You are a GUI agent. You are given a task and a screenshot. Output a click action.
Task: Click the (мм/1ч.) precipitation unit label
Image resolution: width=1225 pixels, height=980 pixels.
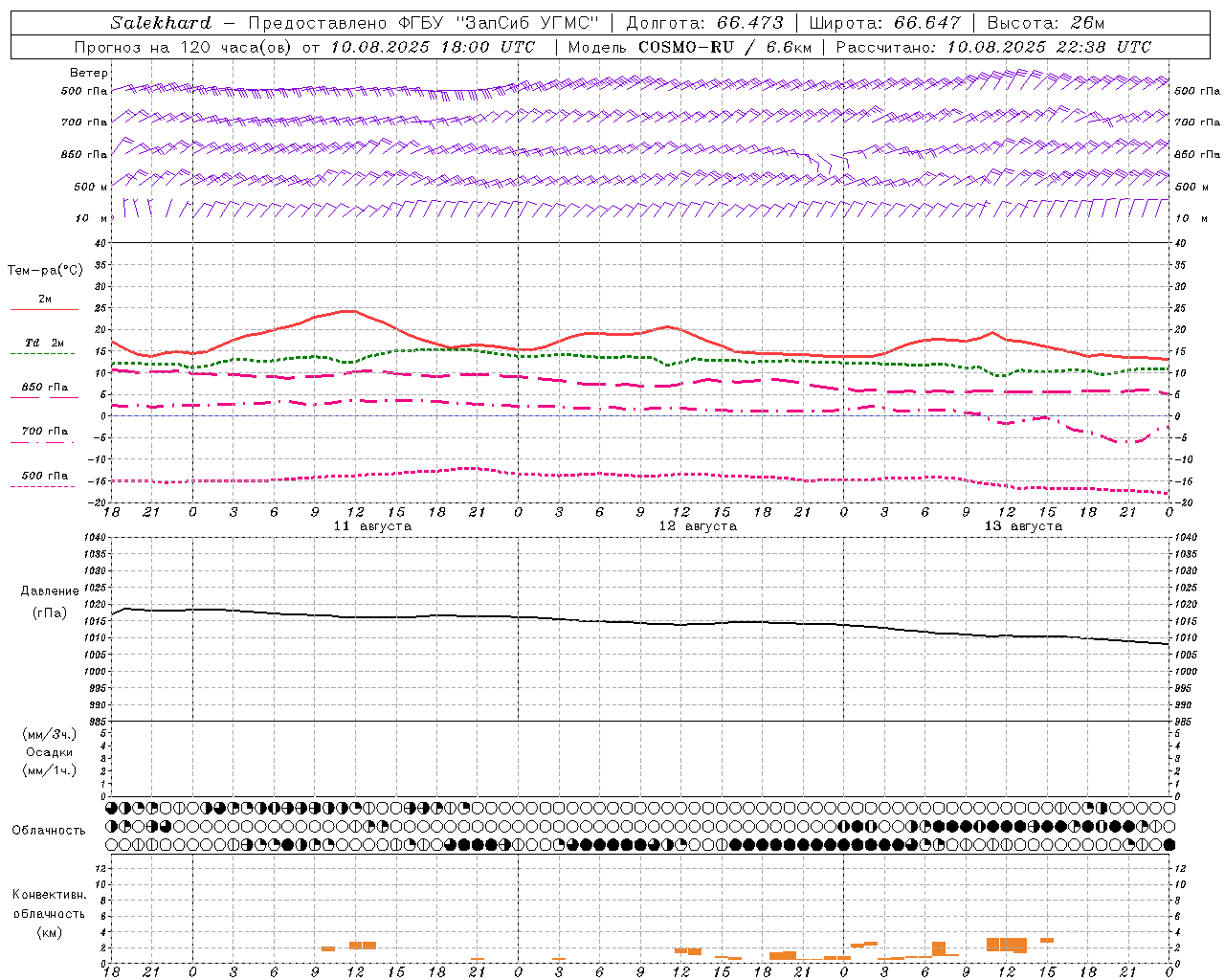[x=50, y=770]
